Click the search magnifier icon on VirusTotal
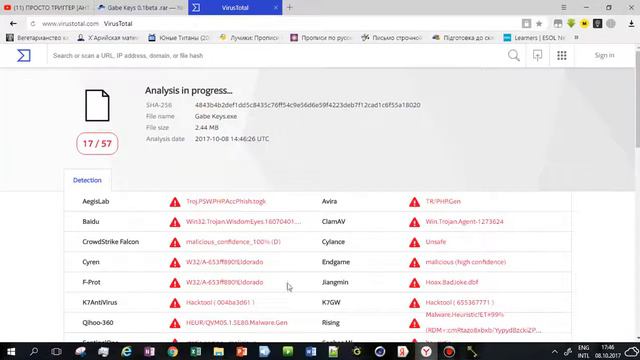The width and height of the screenshot is (640, 360). 514,56
